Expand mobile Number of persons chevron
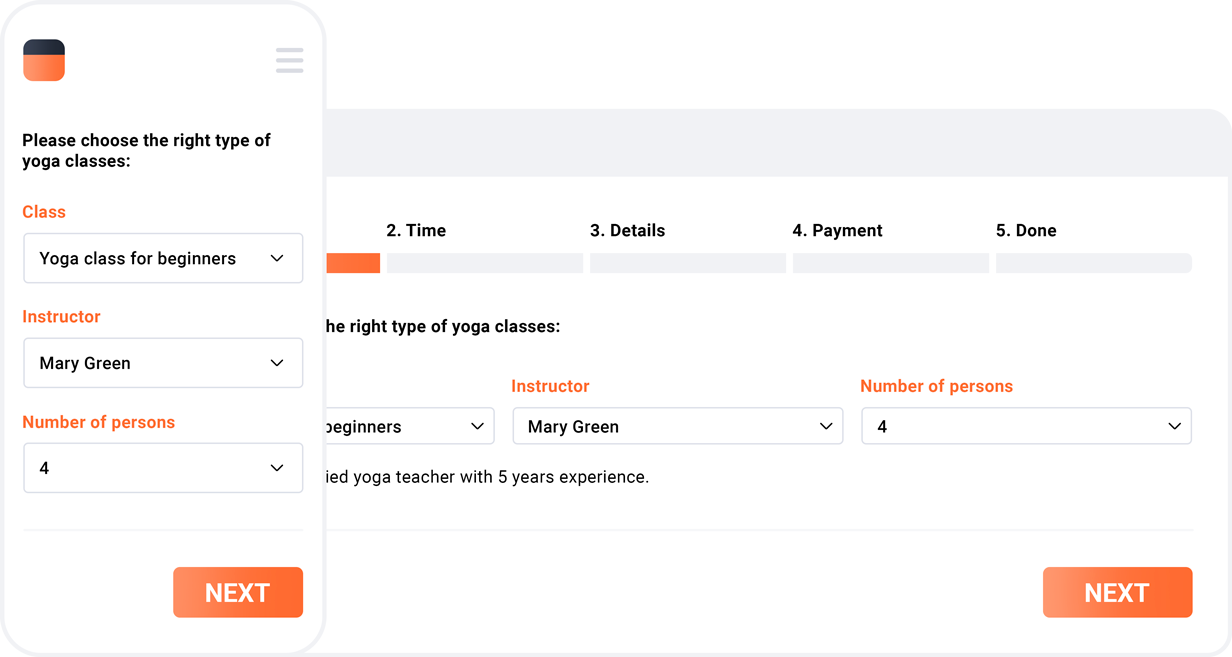 277,468
